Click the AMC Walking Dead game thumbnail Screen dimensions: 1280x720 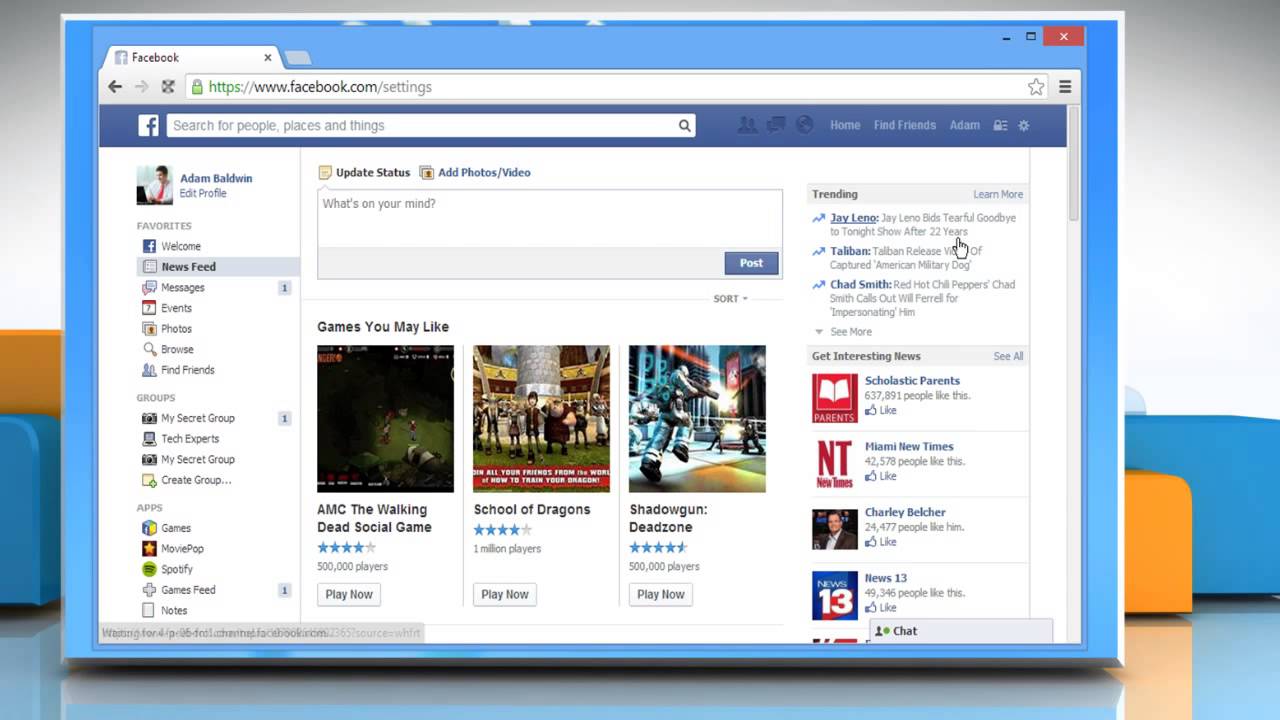(x=385, y=419)
